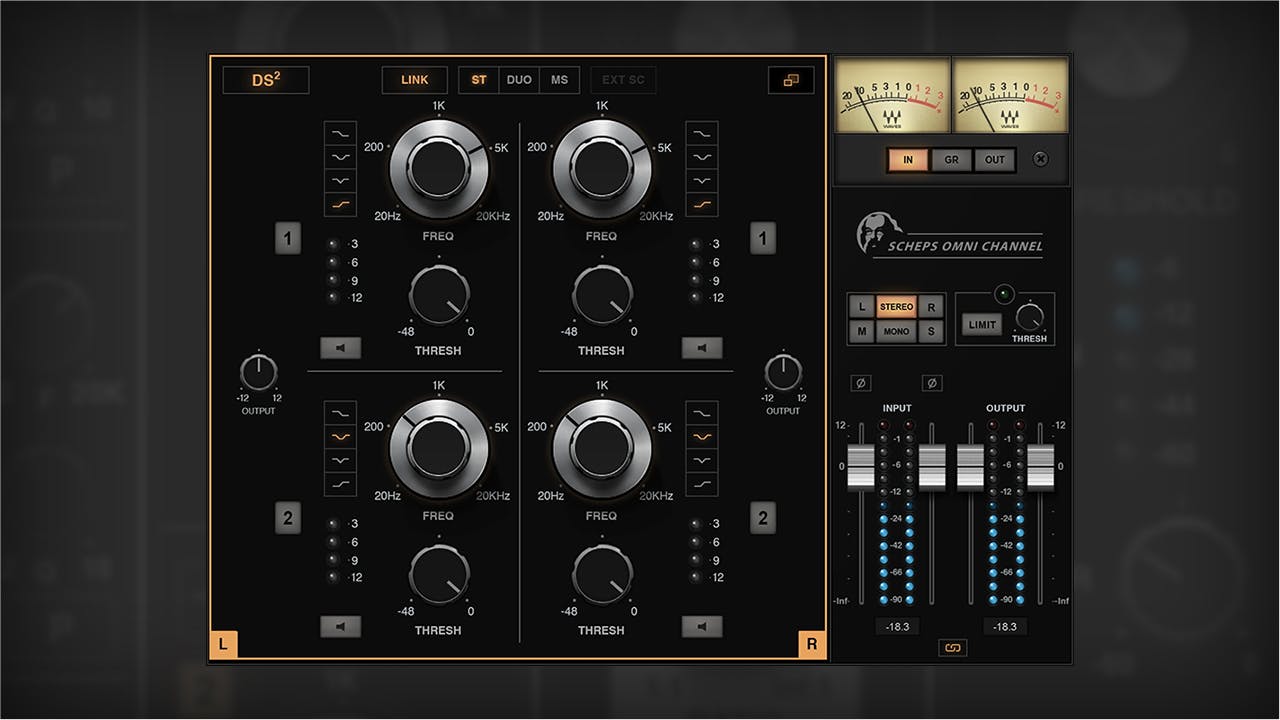This screenshot has width=1280, height=720.
Task: Open the detach window icon in the top corner
Action: click(x=791, y=80)
